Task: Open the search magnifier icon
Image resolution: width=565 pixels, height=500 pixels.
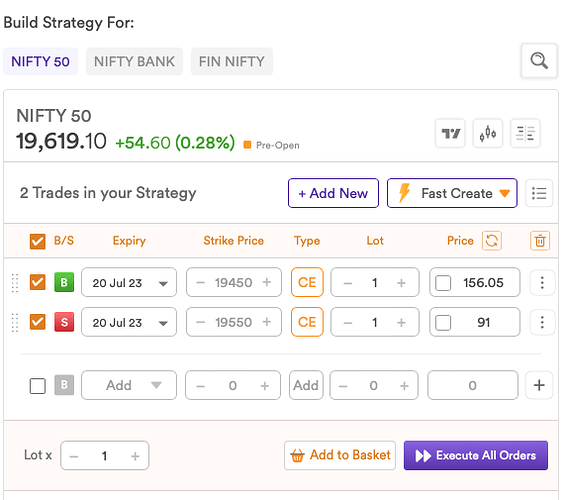Action: point(539,61)
